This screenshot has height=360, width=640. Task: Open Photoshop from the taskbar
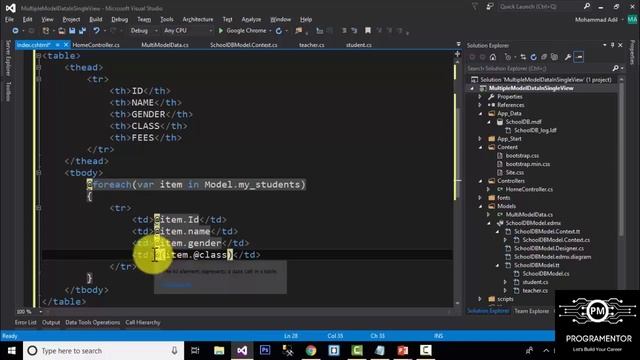(265, 351)
